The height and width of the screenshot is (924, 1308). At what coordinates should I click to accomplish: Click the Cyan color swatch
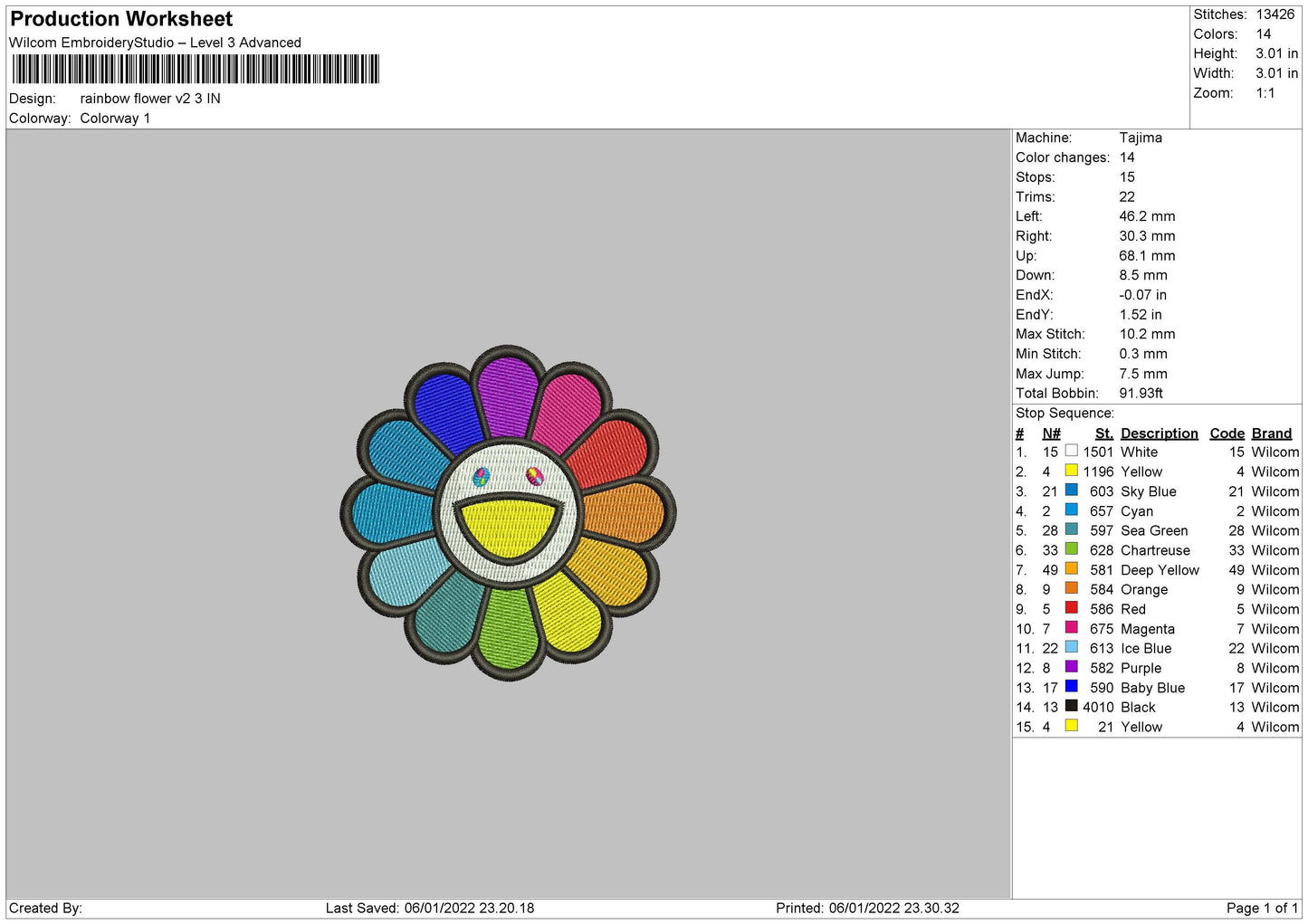[1071, 510]
